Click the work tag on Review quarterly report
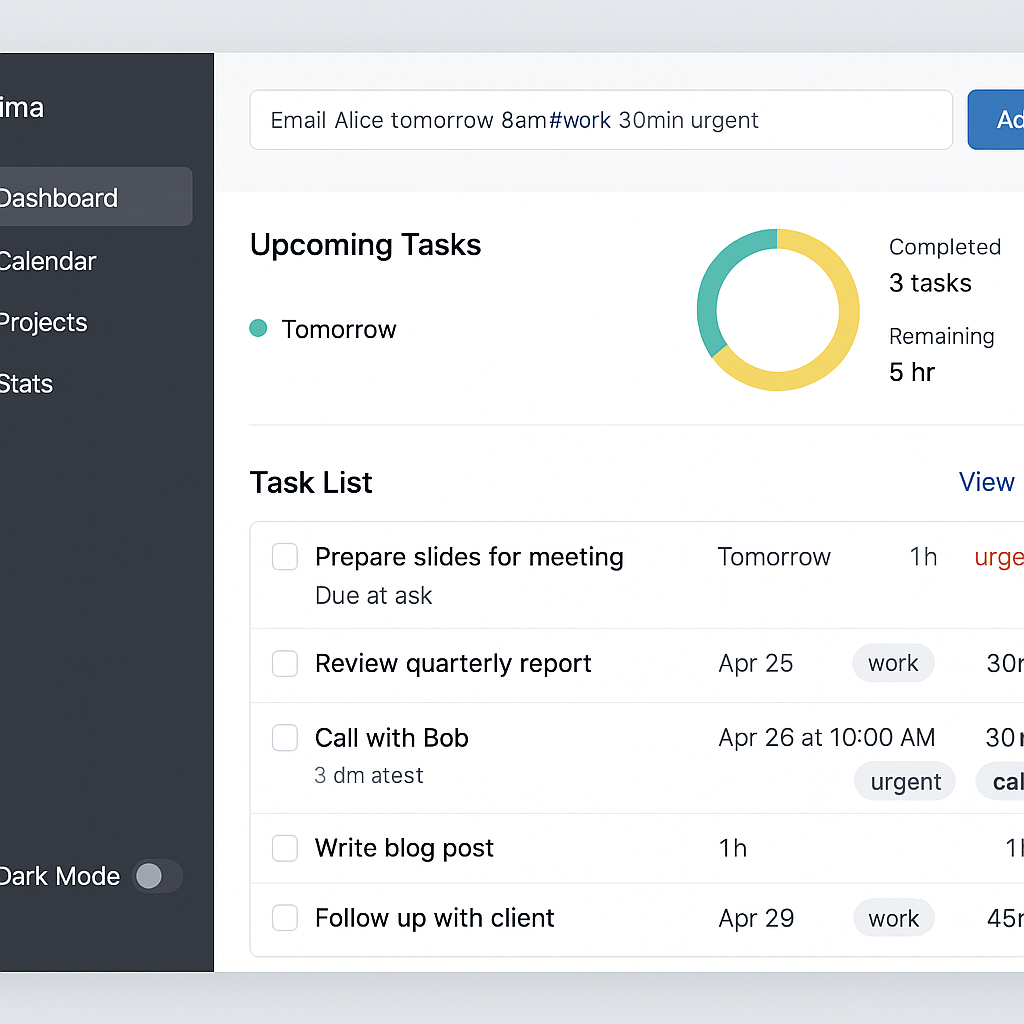Image resolution: width=1024 pixels, height=1024 pixels. tap(893, 663)
